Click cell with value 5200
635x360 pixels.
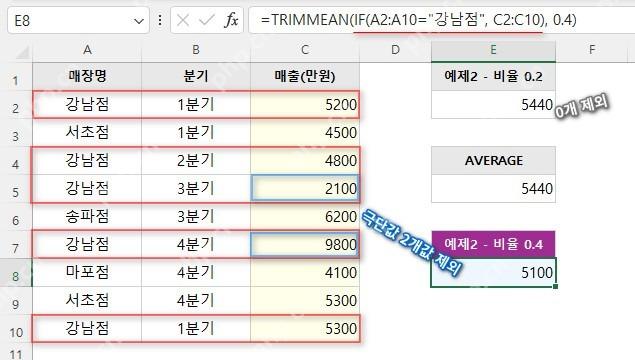[305, 104]
